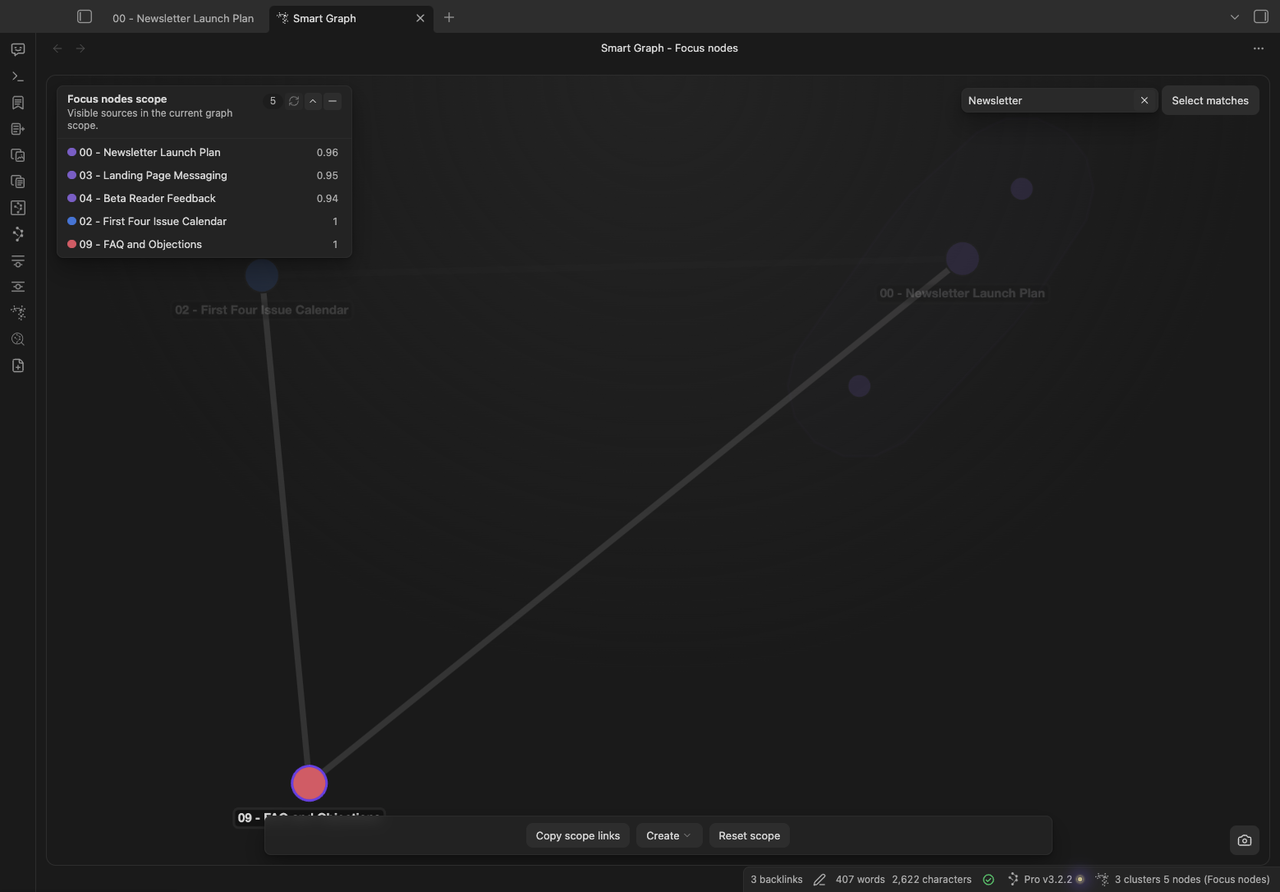Click the bookmark-style note icon in ribbon
The height and width of the screenshot is (892, 1280).
click(x=18, y=103)
